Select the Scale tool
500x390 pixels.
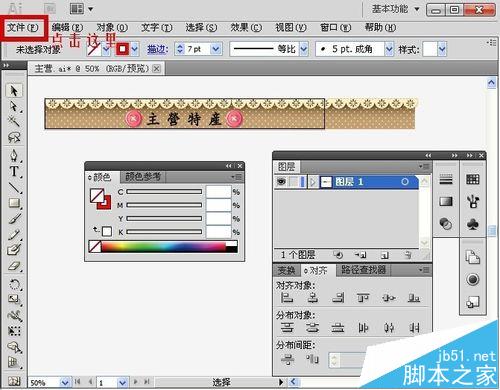[x=14, y=299]
